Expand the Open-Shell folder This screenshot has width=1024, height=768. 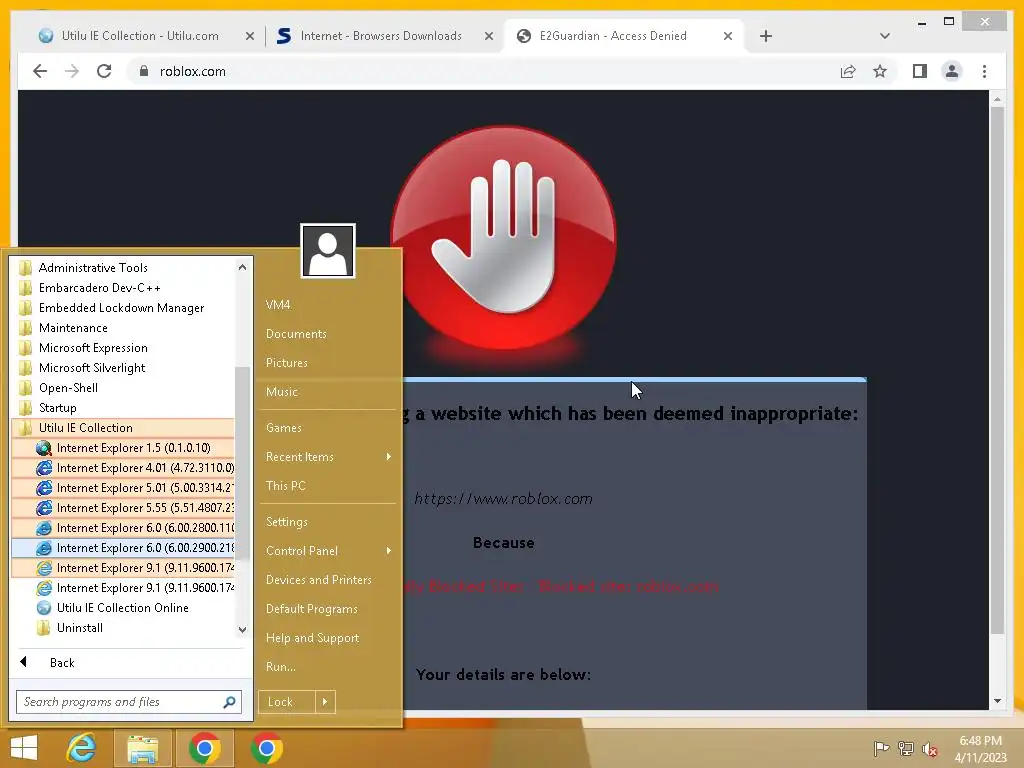coord(123,388)
